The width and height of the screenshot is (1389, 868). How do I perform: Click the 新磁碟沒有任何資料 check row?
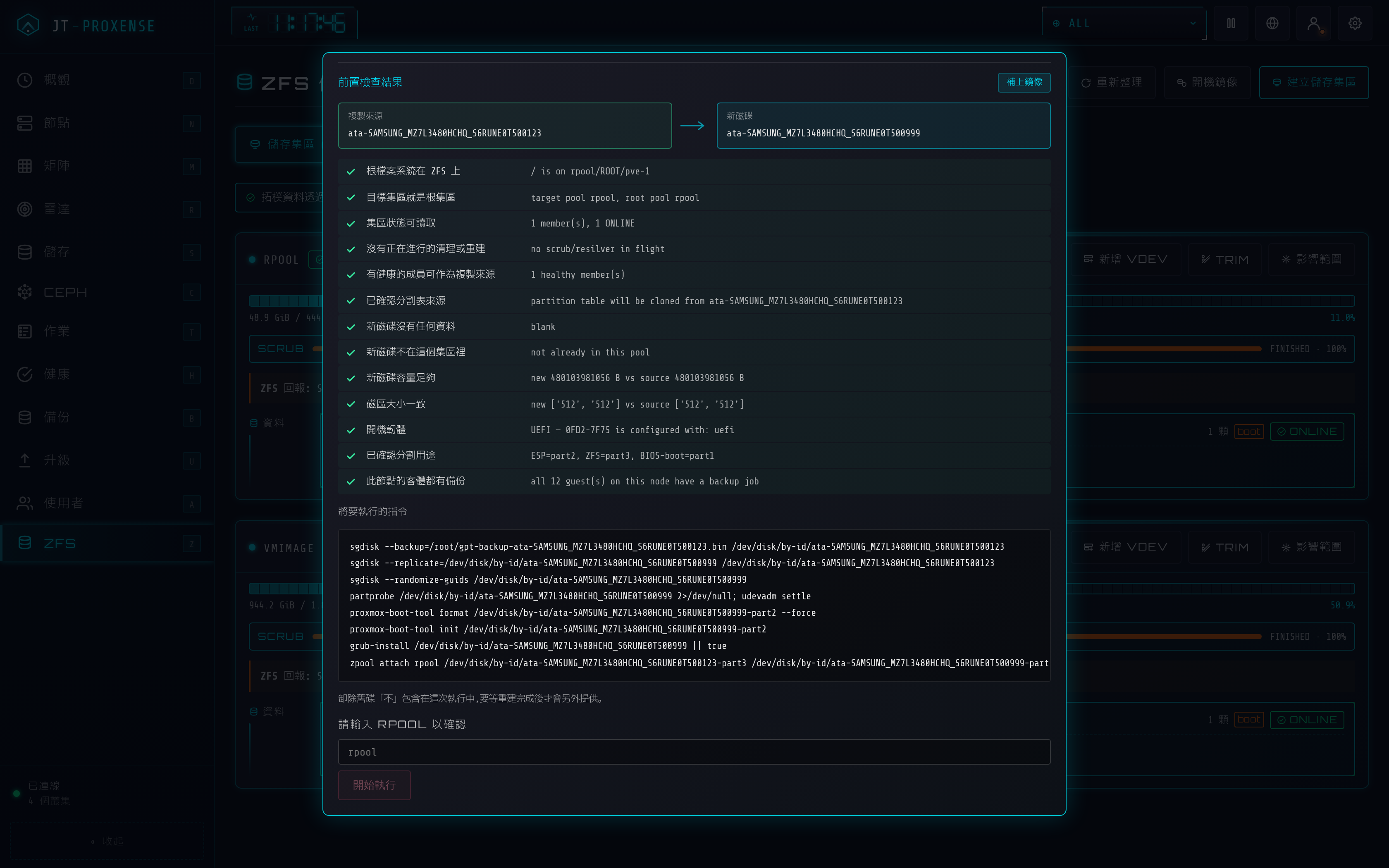[694, 327]
